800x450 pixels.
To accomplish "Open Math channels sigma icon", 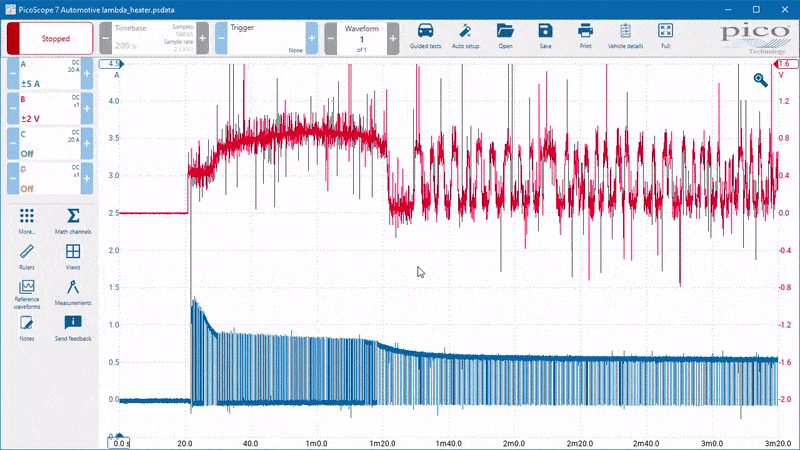I will pyautogui.click(x=73, y=216).
